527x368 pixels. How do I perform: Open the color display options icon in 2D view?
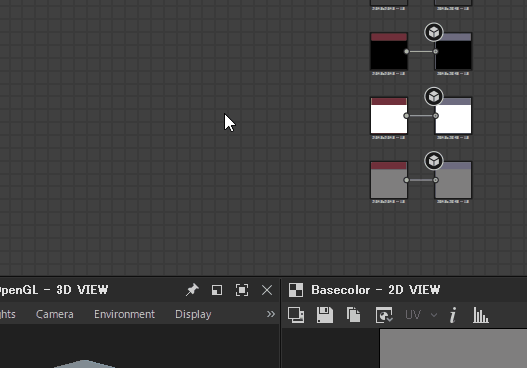point(384,315)
